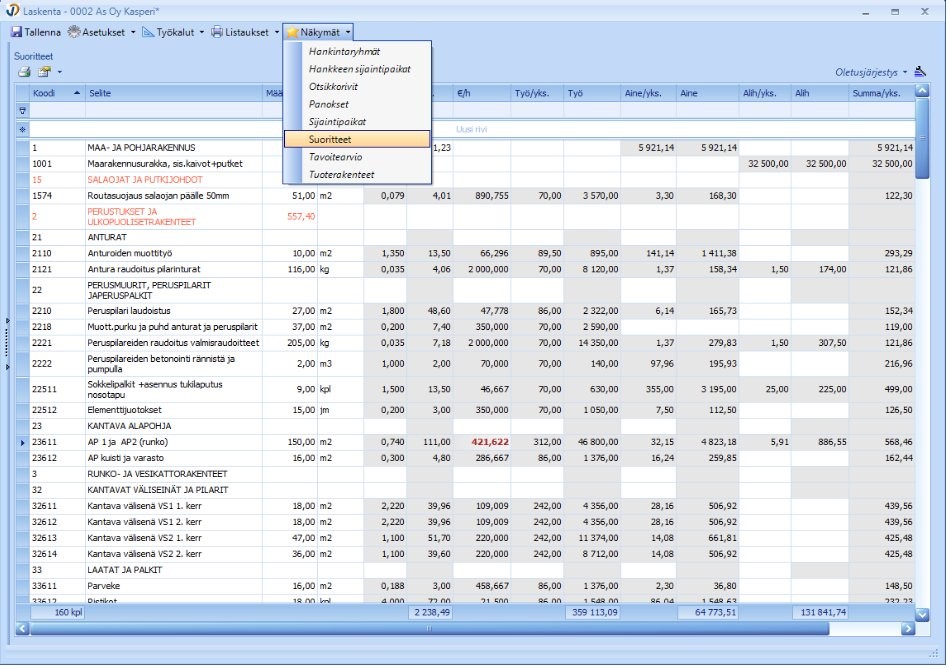Click the Työ/yks. column header

point(537,93)
